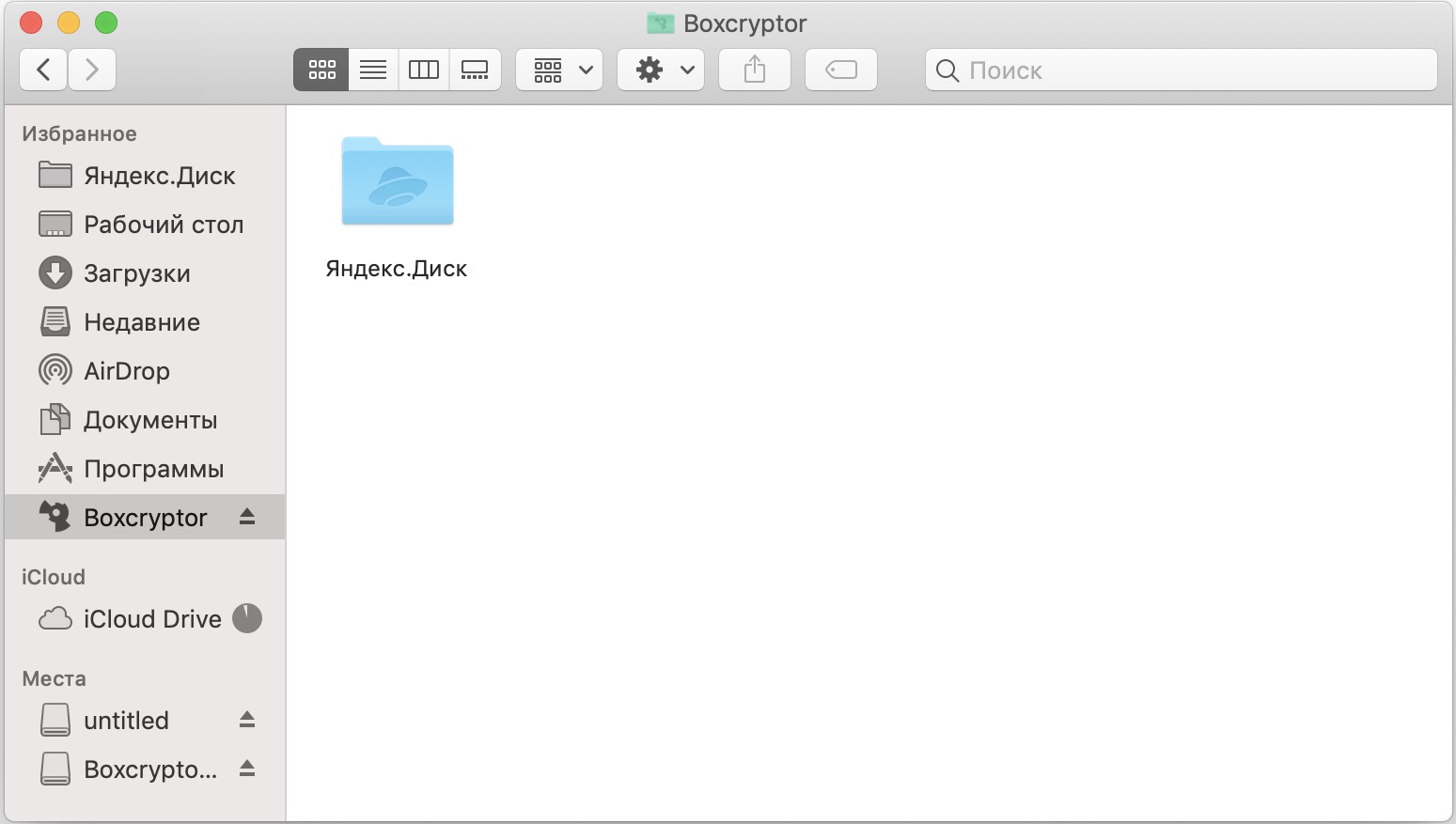The height and width of the screenshot is (824, 1456).
Task: Switch to list view
Action: 373,70
